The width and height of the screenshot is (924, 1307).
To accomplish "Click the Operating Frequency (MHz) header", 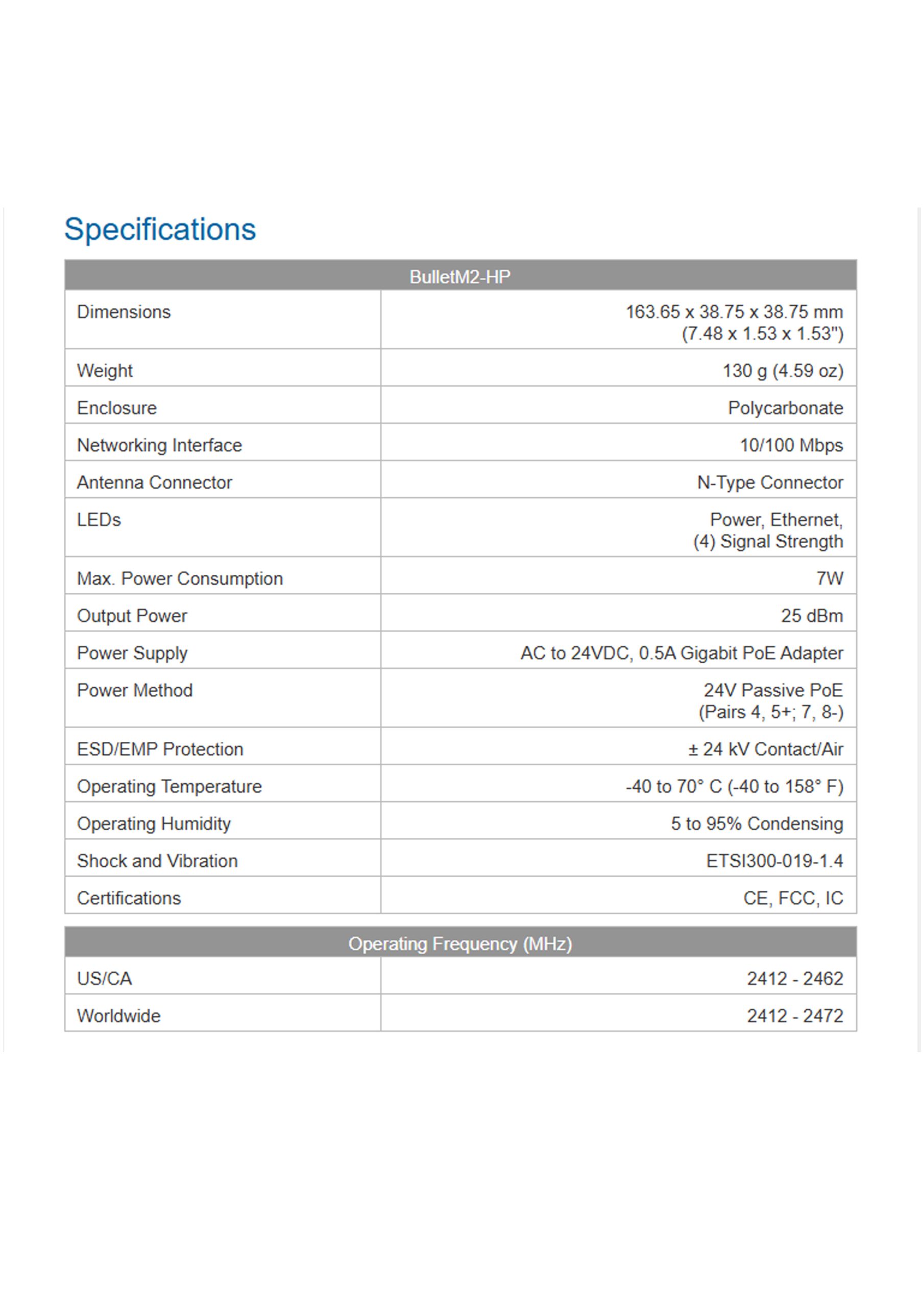I will tap(460, 944).
